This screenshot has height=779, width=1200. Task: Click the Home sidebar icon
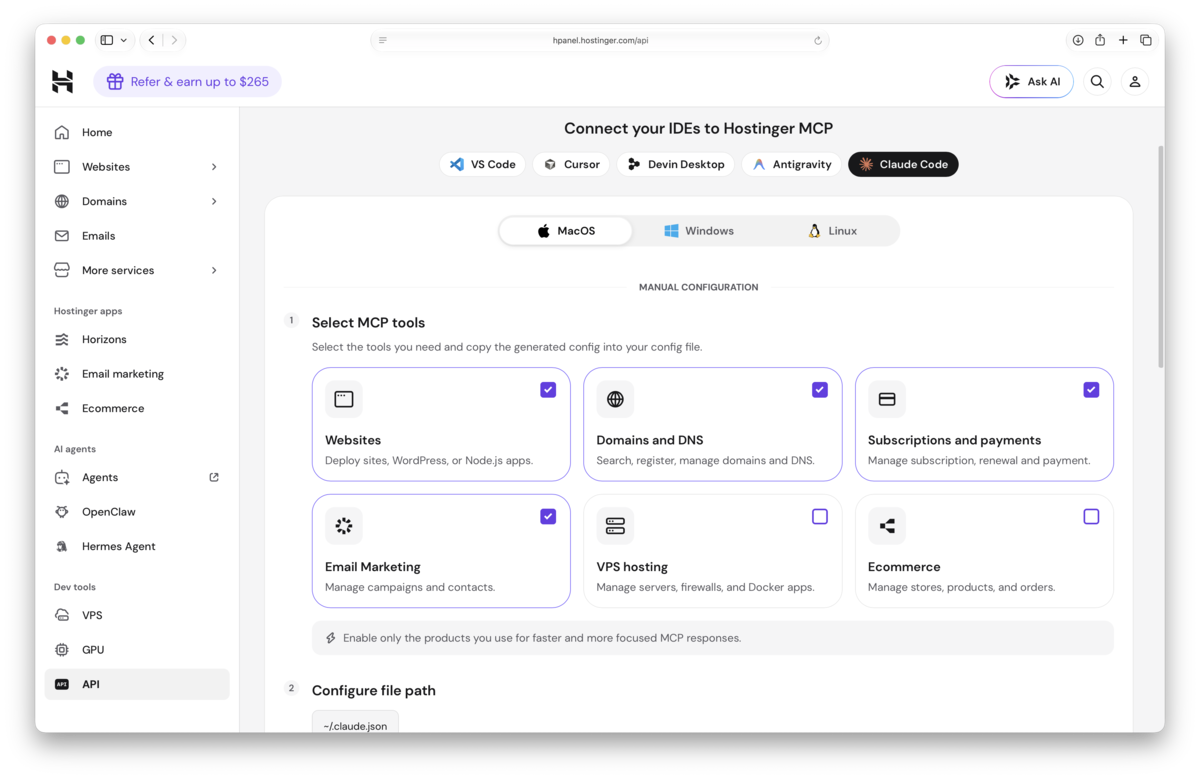coord(62,132)
